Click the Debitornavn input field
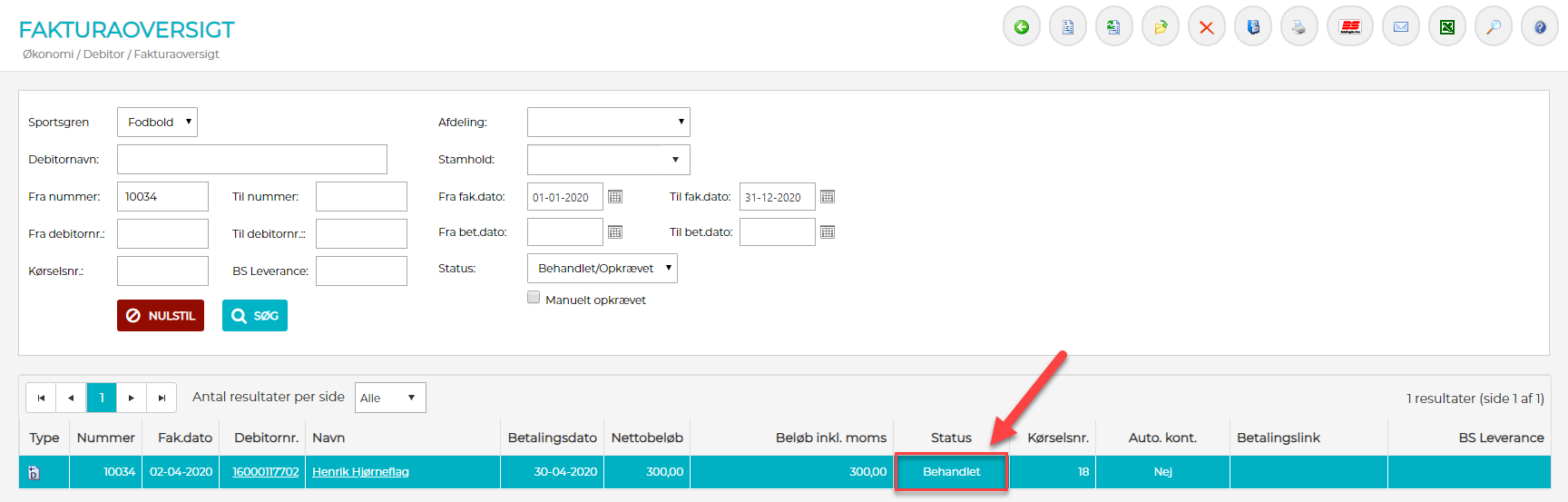 (251, 160)
